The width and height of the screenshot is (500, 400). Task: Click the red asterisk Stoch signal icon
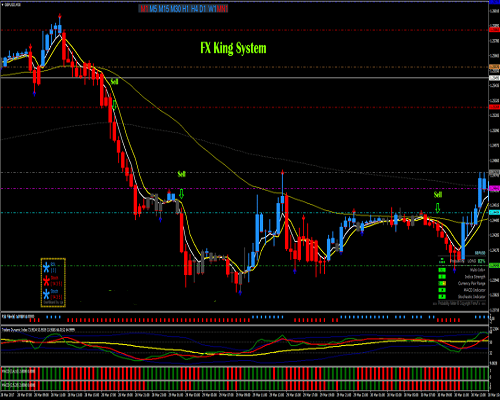click(x=46, y=281)
